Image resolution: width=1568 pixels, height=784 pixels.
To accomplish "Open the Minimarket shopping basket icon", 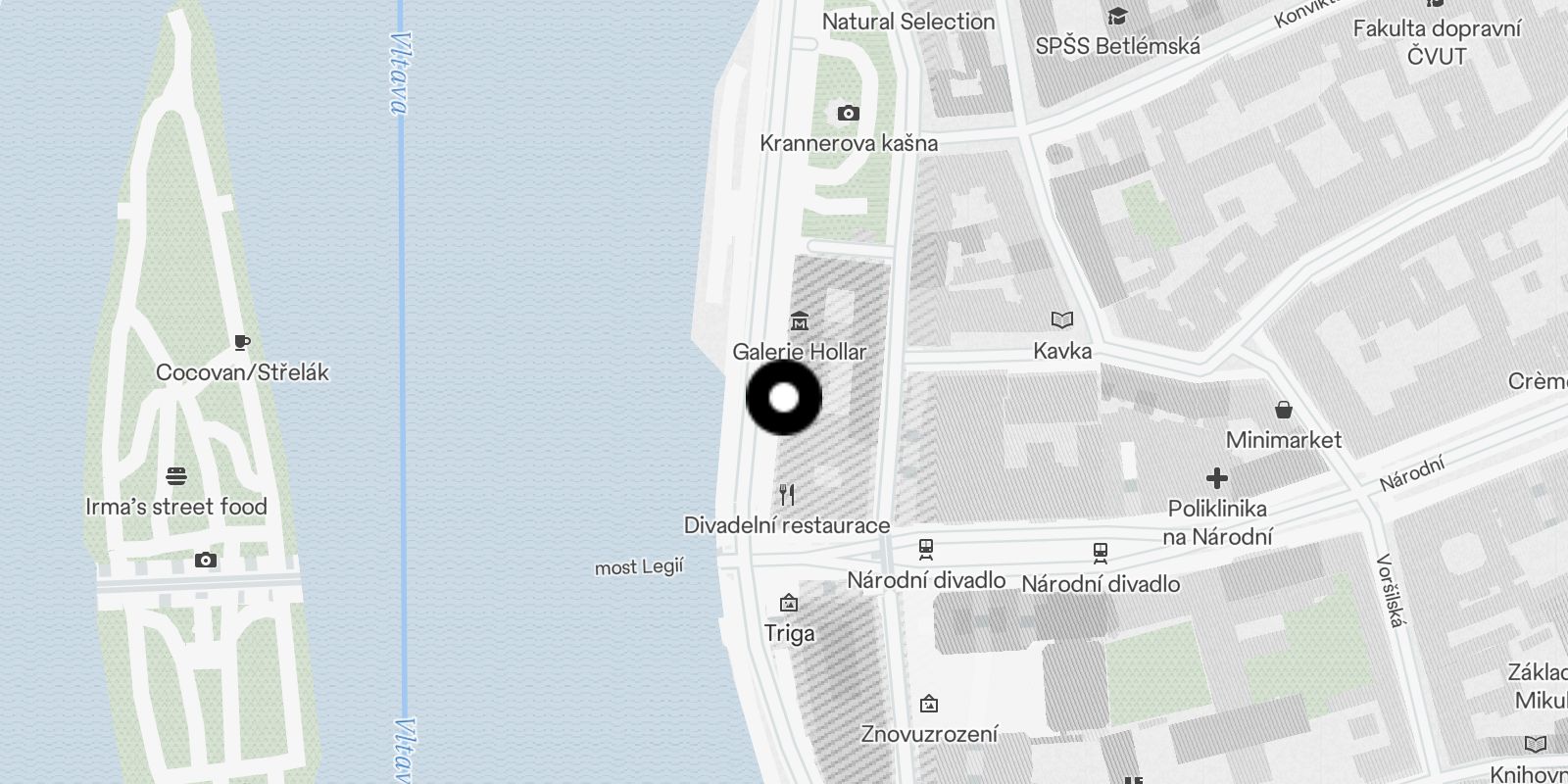I will [1284, 409].
